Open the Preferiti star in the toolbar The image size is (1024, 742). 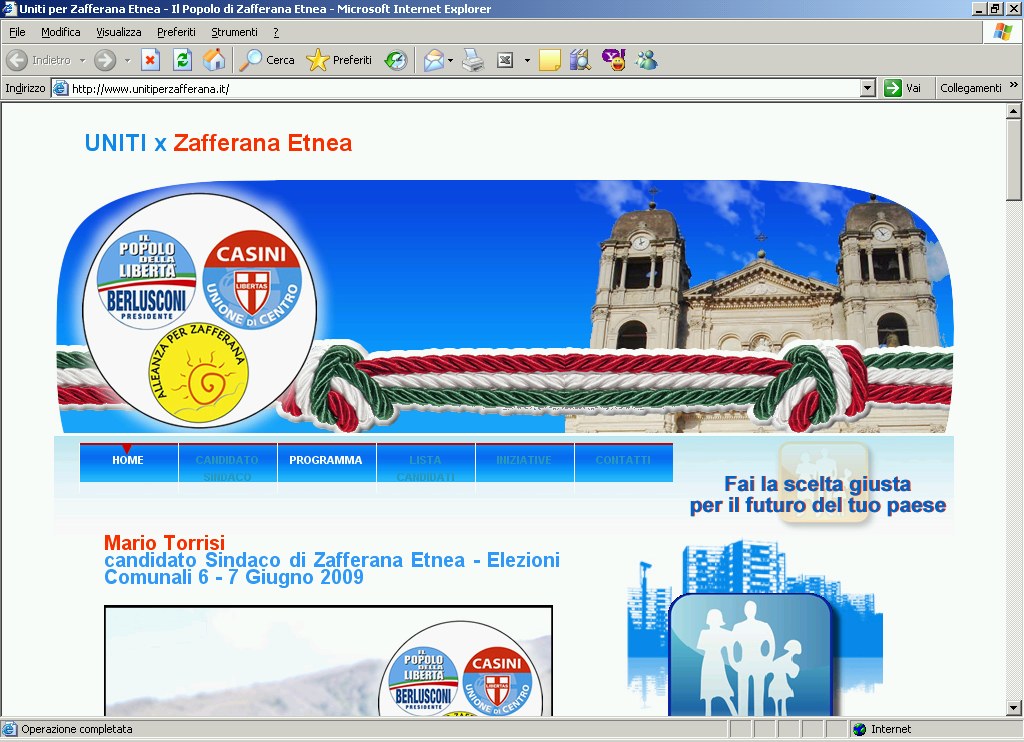317,60
